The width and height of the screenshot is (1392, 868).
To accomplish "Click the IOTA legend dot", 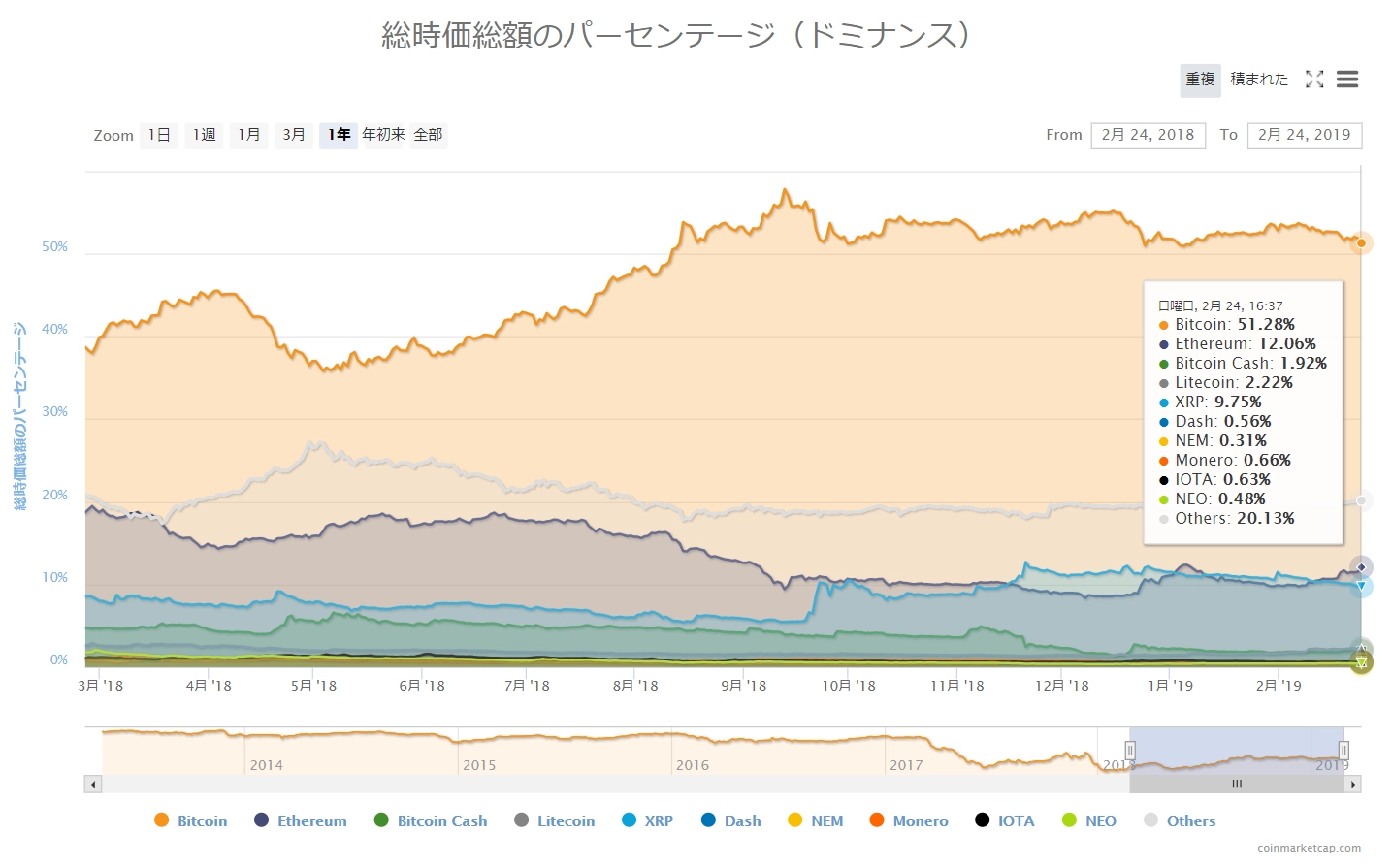I will pos(983,820).
